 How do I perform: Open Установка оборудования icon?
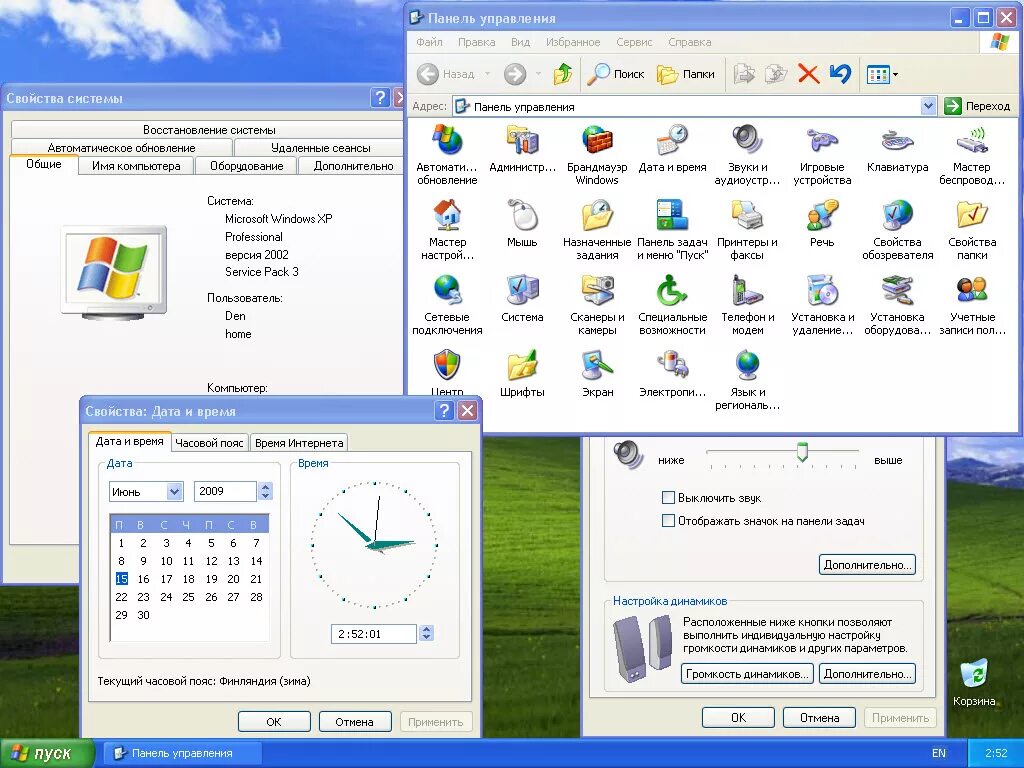[897, 305]
